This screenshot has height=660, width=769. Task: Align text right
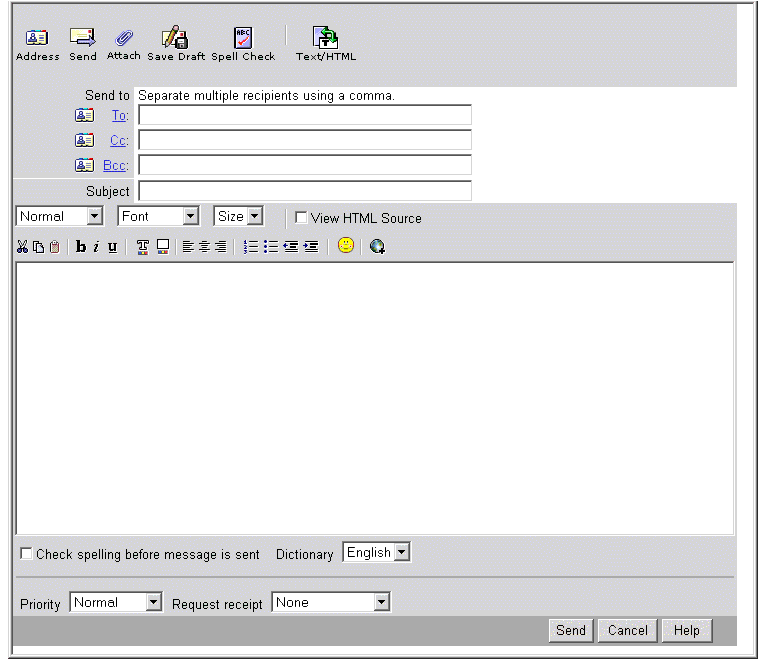point(221,247)
